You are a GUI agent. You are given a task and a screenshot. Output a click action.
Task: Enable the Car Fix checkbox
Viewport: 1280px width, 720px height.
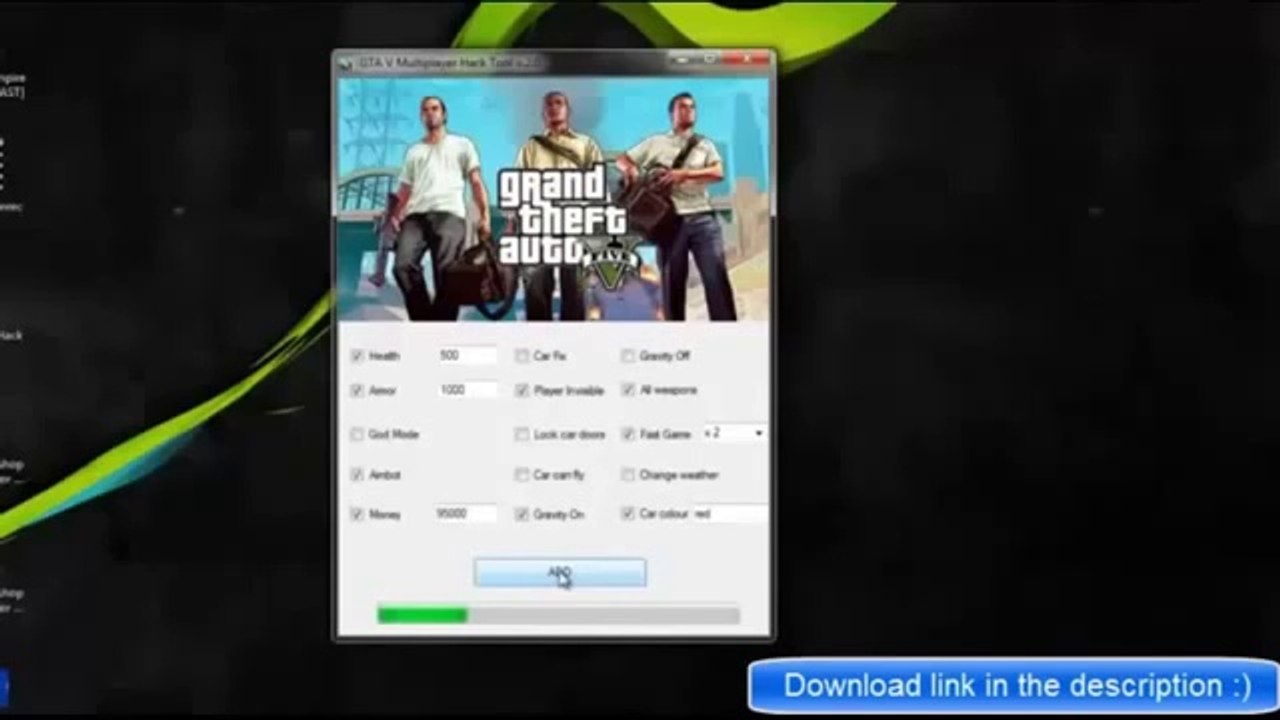point(522,356)
